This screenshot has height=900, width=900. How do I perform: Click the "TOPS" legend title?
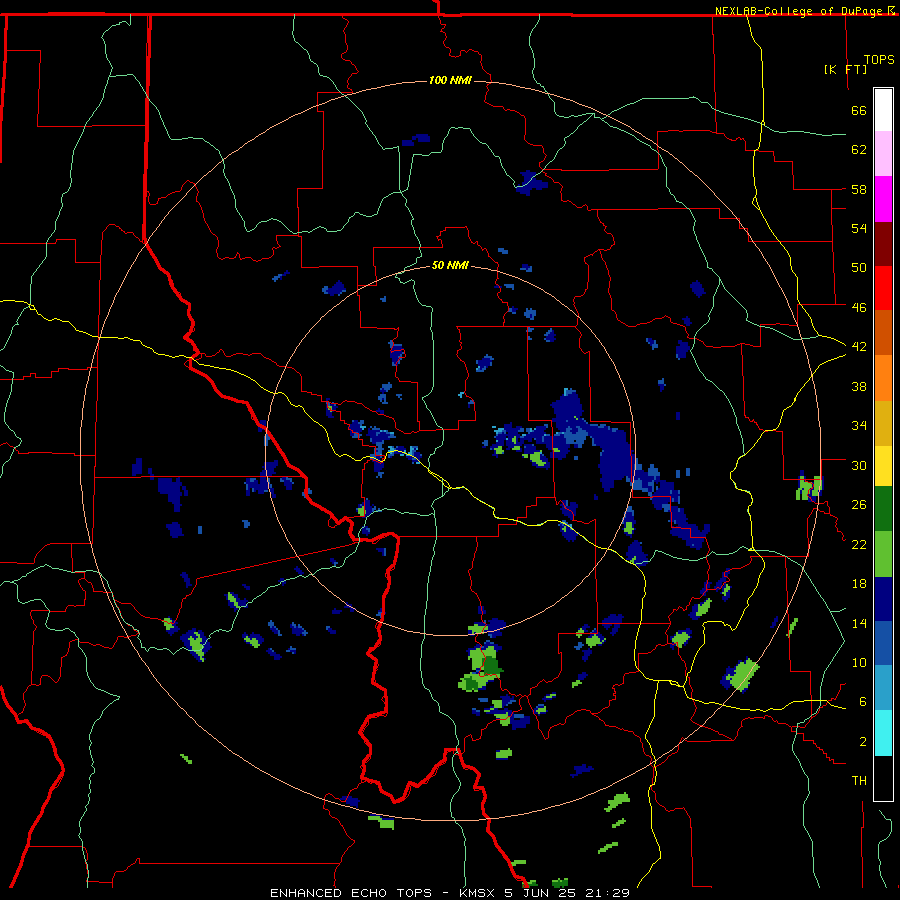[x=879, y=60]
